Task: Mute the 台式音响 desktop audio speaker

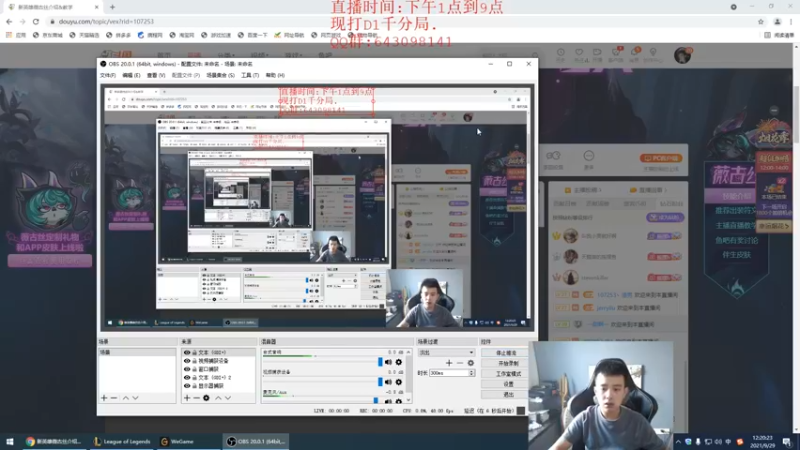Action: click(388, 362)
